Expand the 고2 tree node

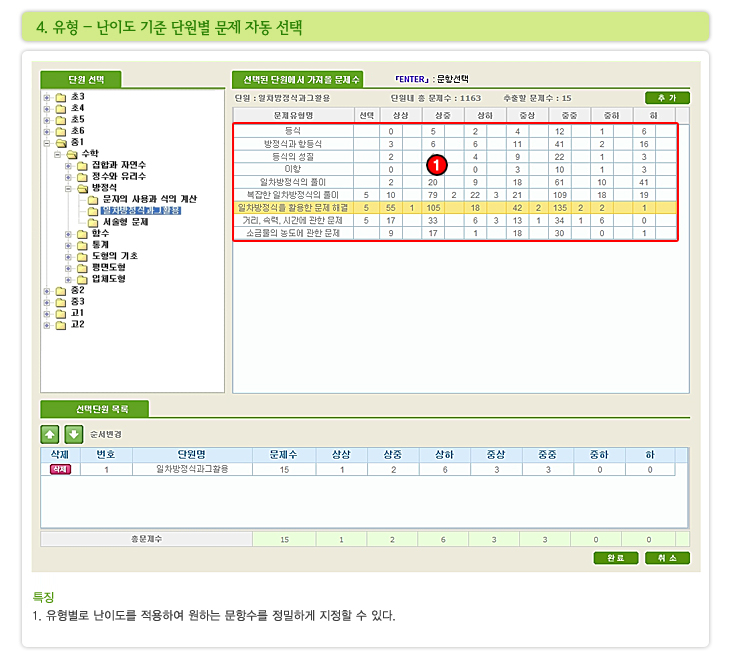pyautogui.click(x=47, y=325)
